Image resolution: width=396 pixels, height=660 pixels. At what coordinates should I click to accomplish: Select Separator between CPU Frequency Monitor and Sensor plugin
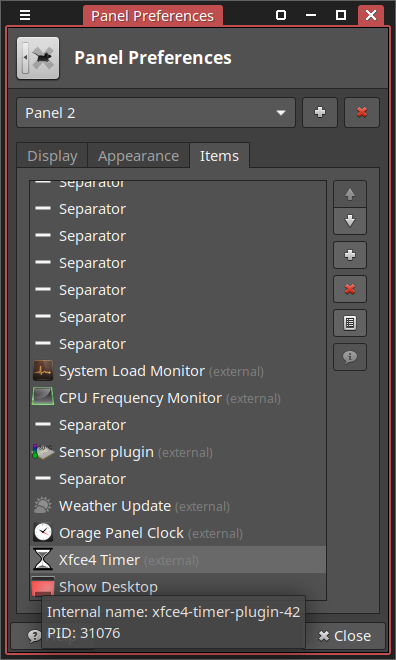click(x=178, y=425)
